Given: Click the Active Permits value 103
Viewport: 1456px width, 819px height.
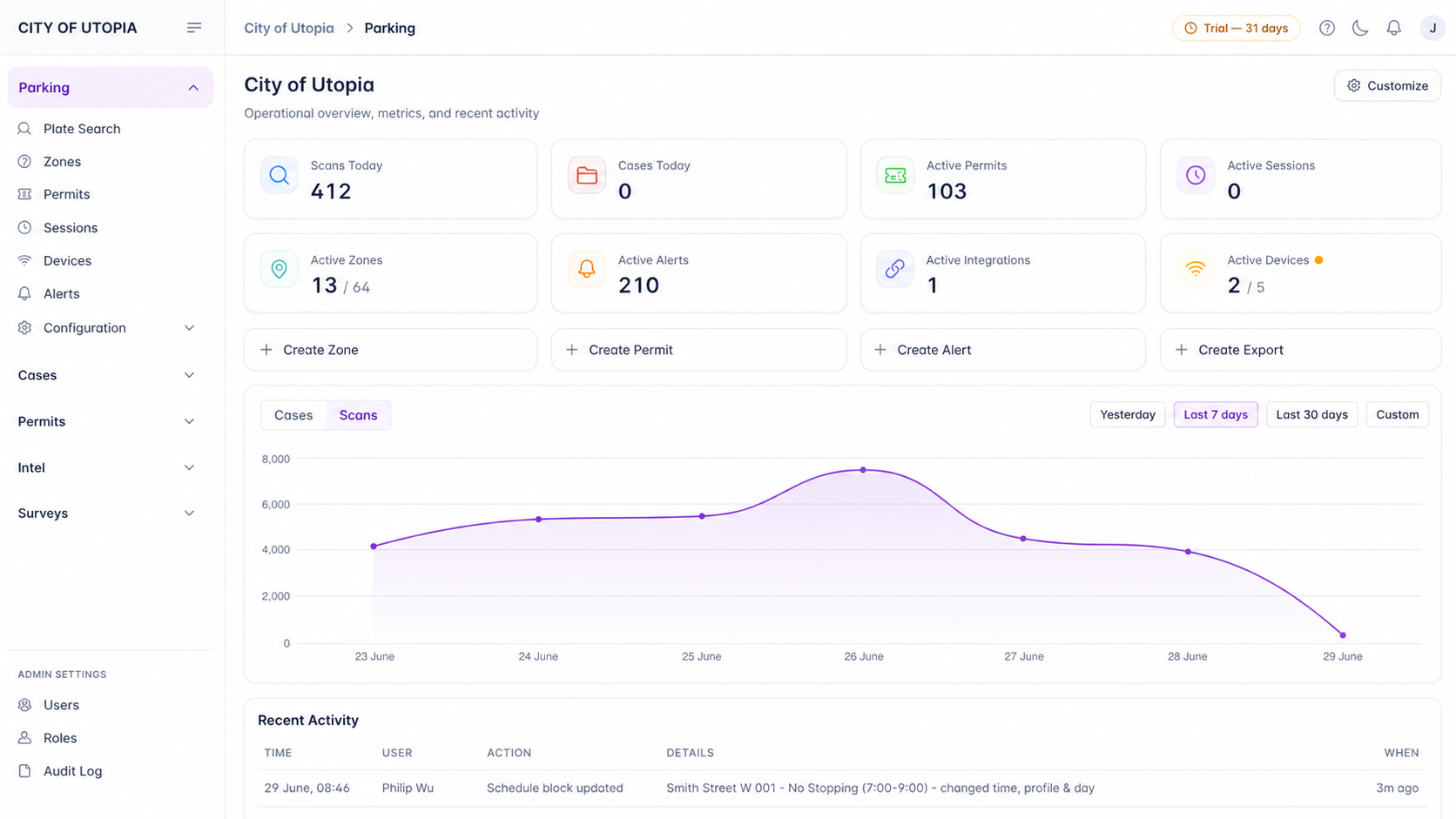Looking at the screenshot, I should 947,191.
